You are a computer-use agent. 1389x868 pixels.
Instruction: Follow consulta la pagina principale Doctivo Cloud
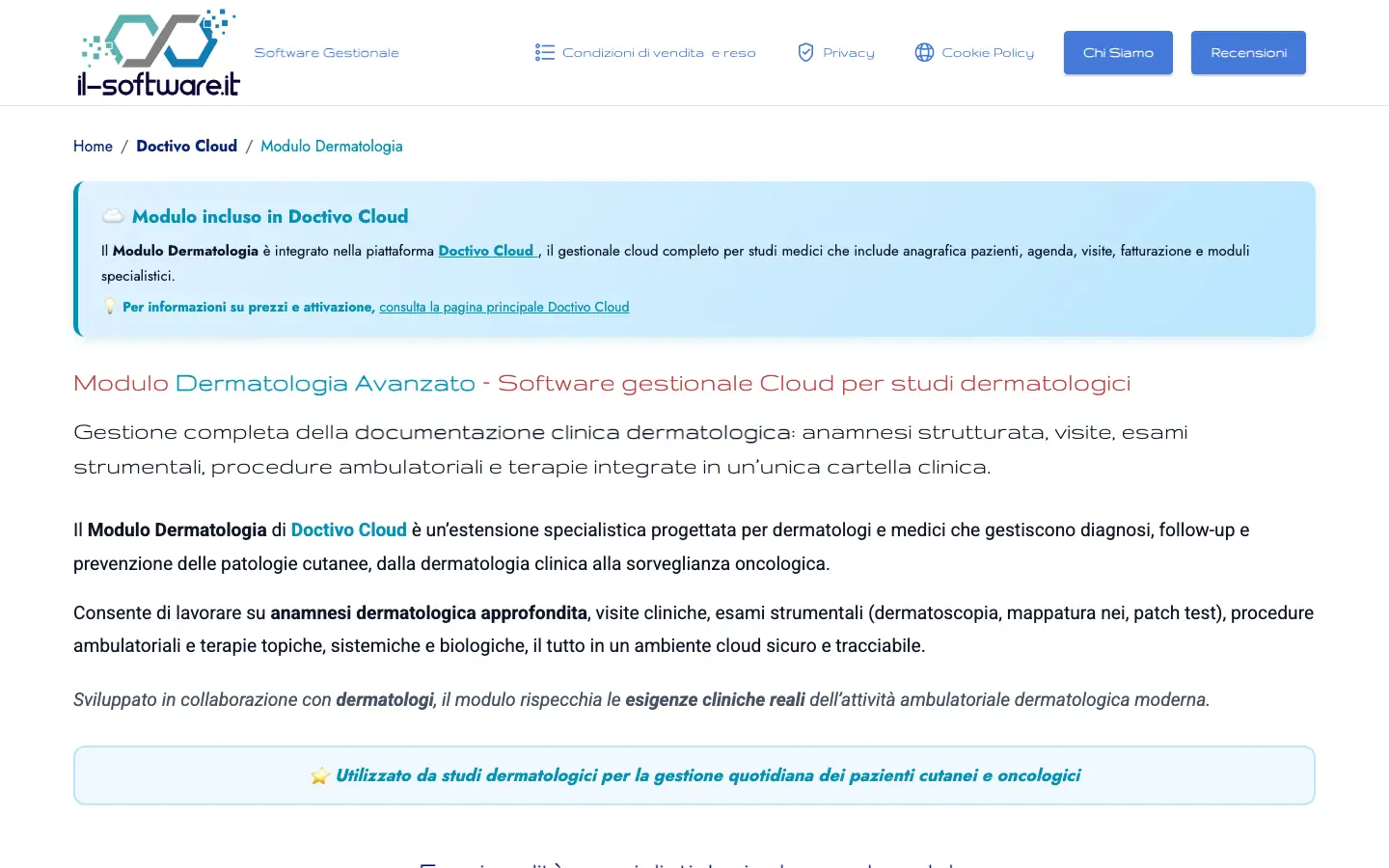coord(504,307)
